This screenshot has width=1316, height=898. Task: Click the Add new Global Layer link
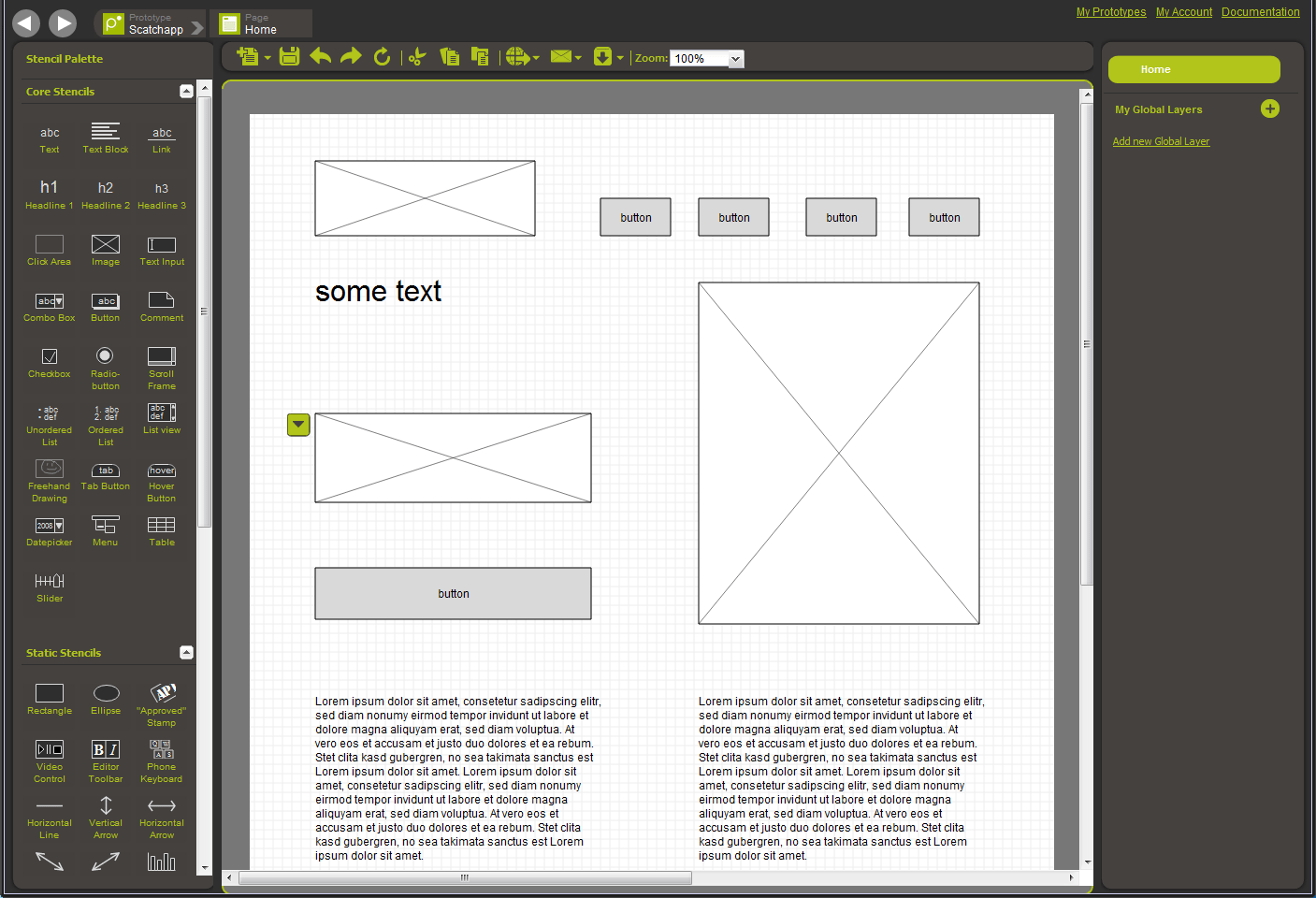coord(1161,142)
